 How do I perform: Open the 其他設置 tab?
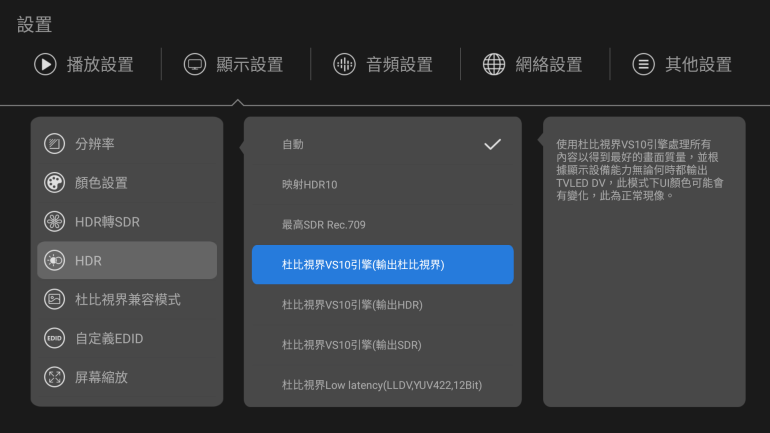[682, 64]
